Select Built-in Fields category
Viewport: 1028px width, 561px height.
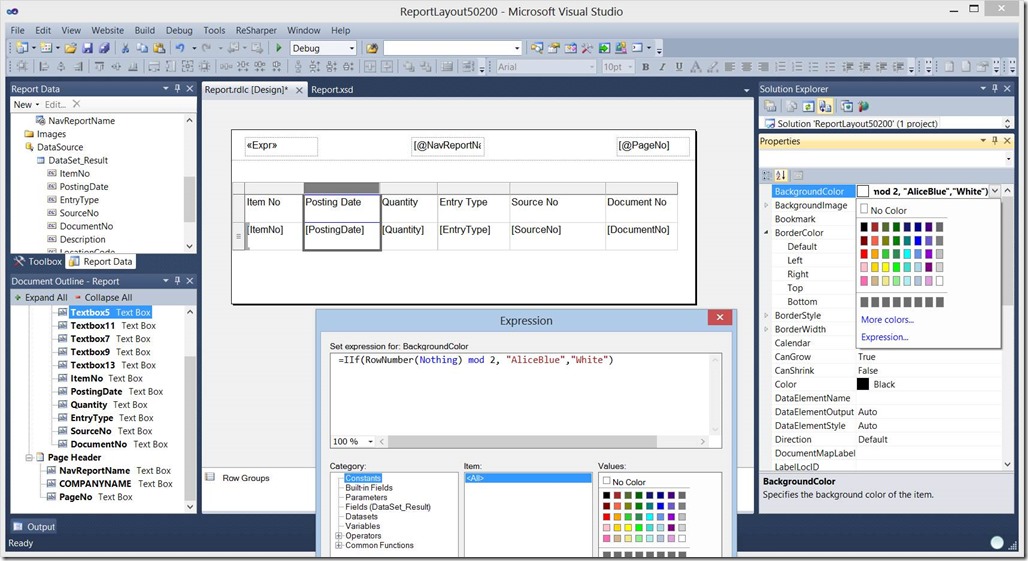click(x=369, y=488)
